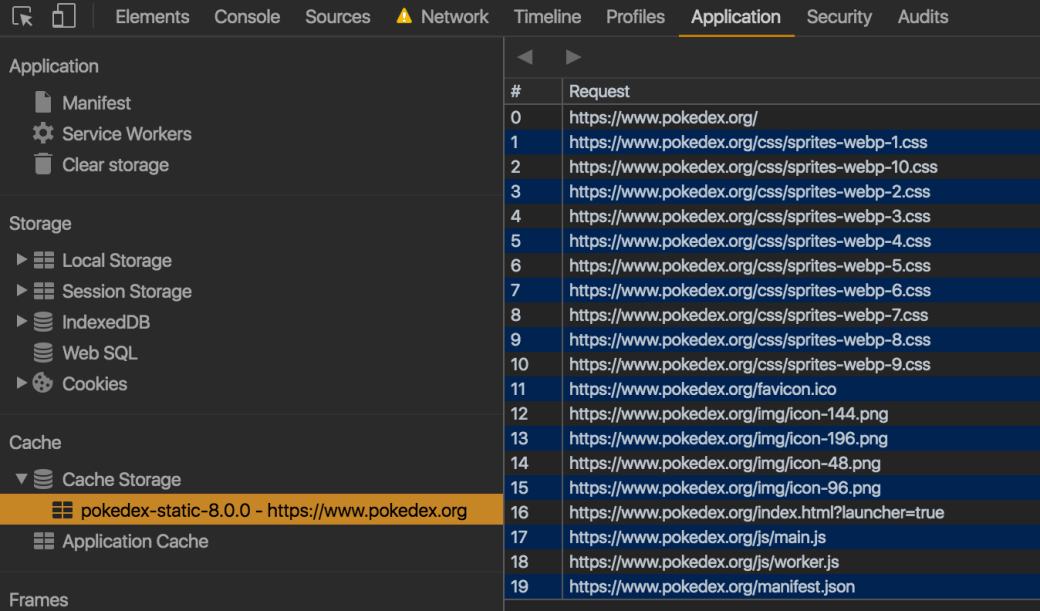Click the Request column header
The height and width of the screenshot is (611, 1040).
(x=801, y=91)
